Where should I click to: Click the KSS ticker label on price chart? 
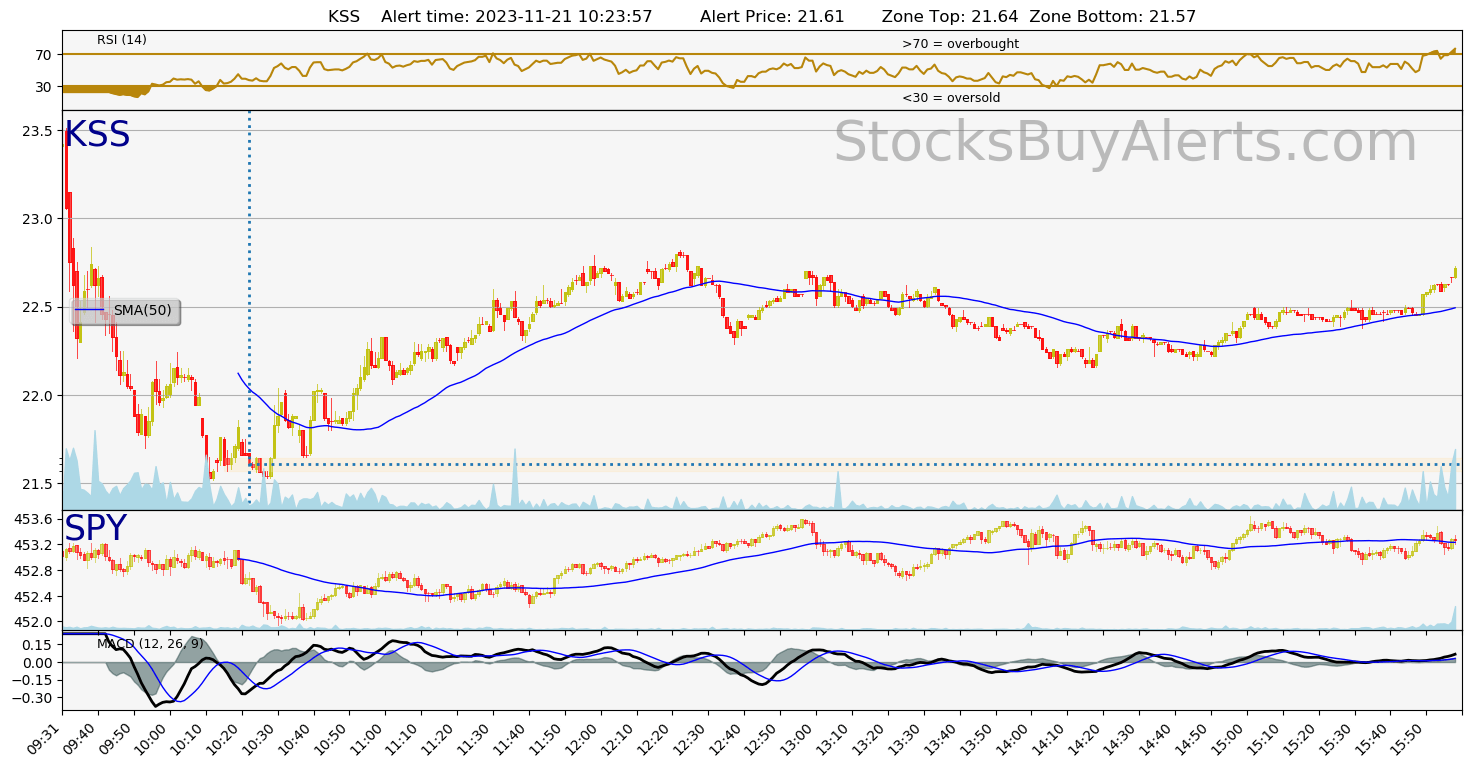(97, 135)
